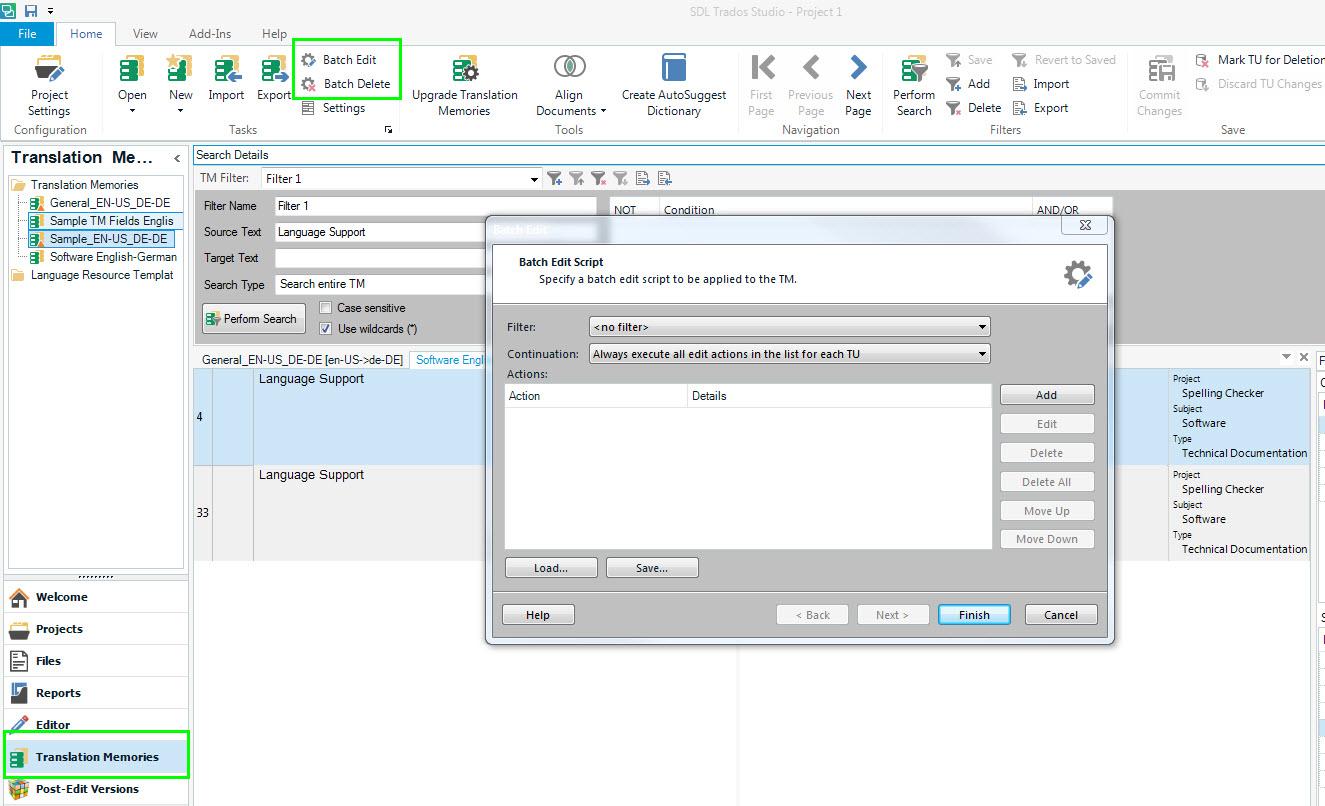Click the Target Text input field
1325x806 pixels.
(380, 258)
